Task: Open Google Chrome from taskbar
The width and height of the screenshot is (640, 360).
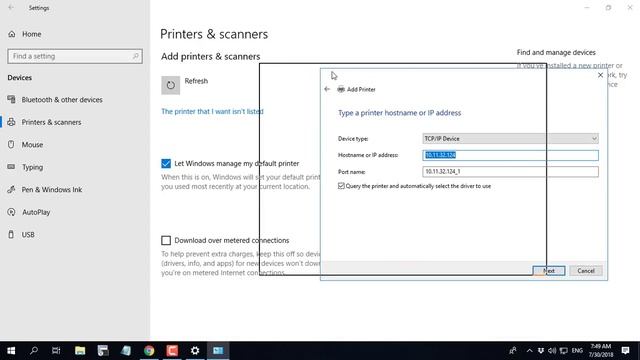Action: pyautogui.click(x=149, y=351)
